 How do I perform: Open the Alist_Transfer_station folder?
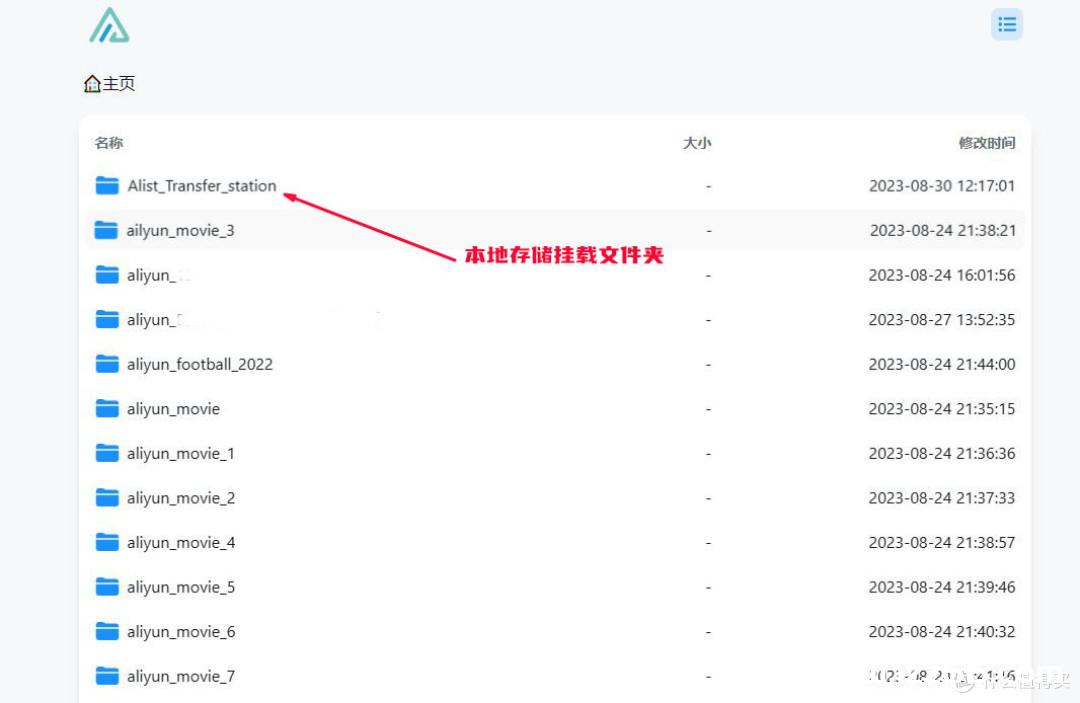201,185
